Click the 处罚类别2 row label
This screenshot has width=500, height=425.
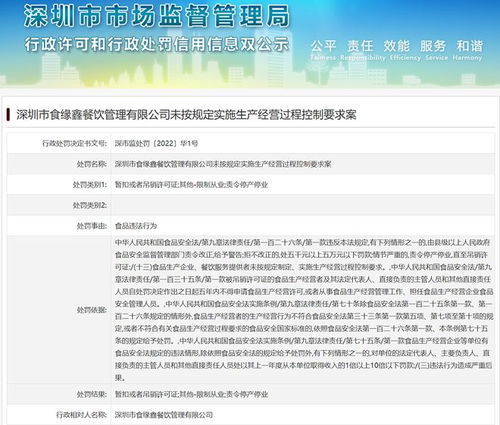(x=90, y=205)
